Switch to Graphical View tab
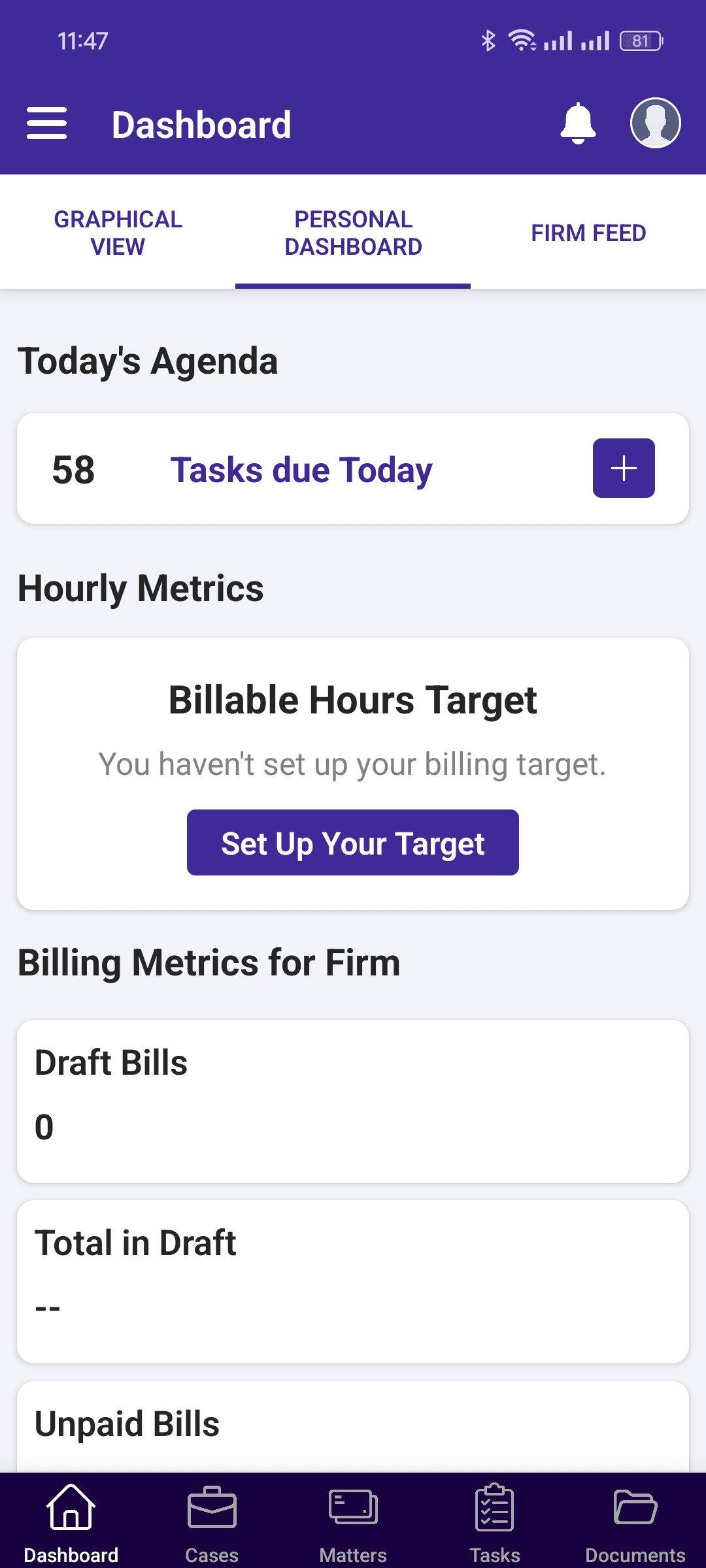This screenshot has height=1568, width=706. pyautogui.click(x=118, y=233)
